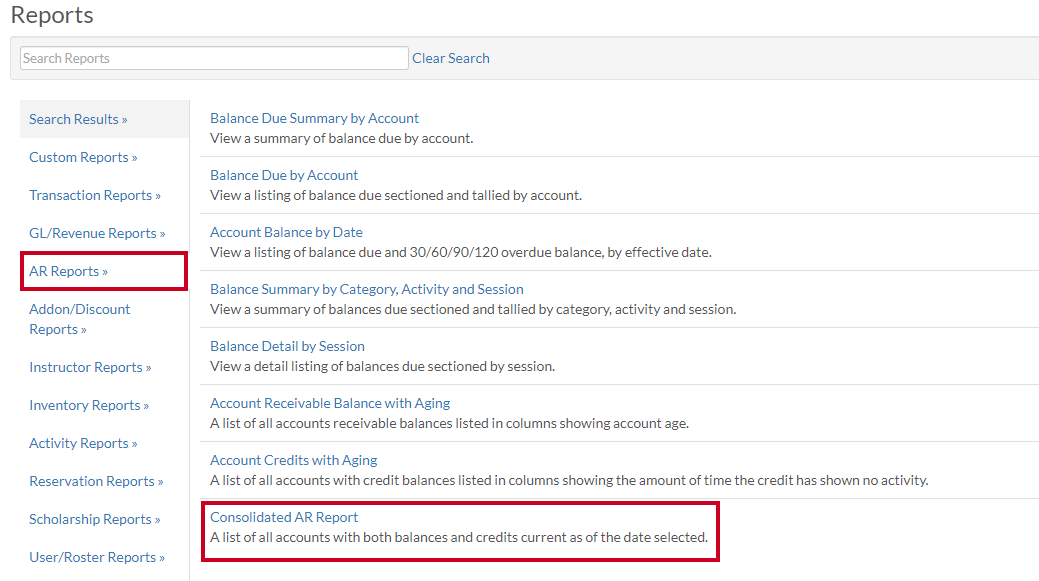Click description mentioning 30/60/90/120 overdue balance
This screenshot has width=1039, height=581.
click(x=461, y=252)
